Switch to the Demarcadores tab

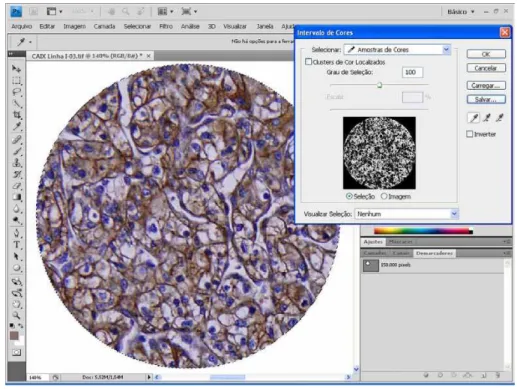(434, 253)
